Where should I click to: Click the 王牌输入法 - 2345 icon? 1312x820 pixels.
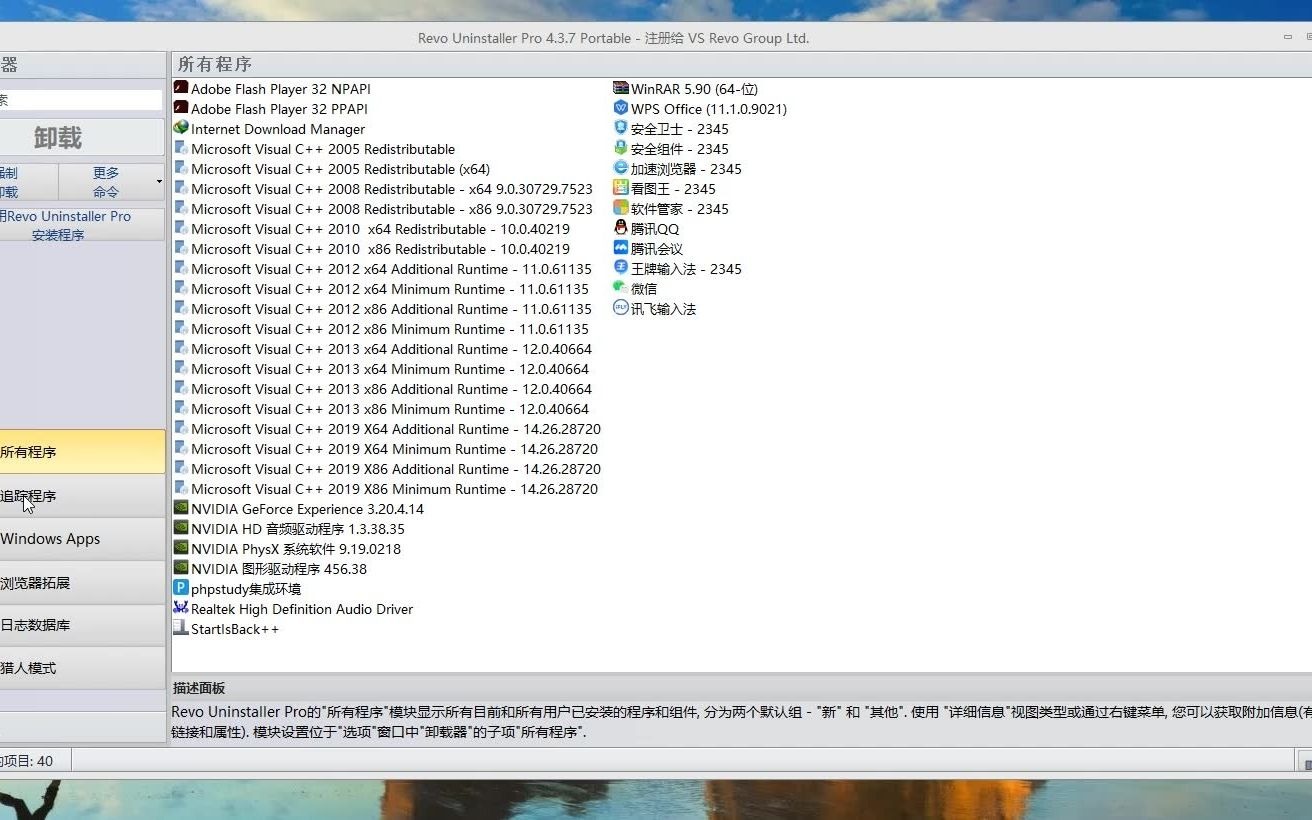click(621, 268)
